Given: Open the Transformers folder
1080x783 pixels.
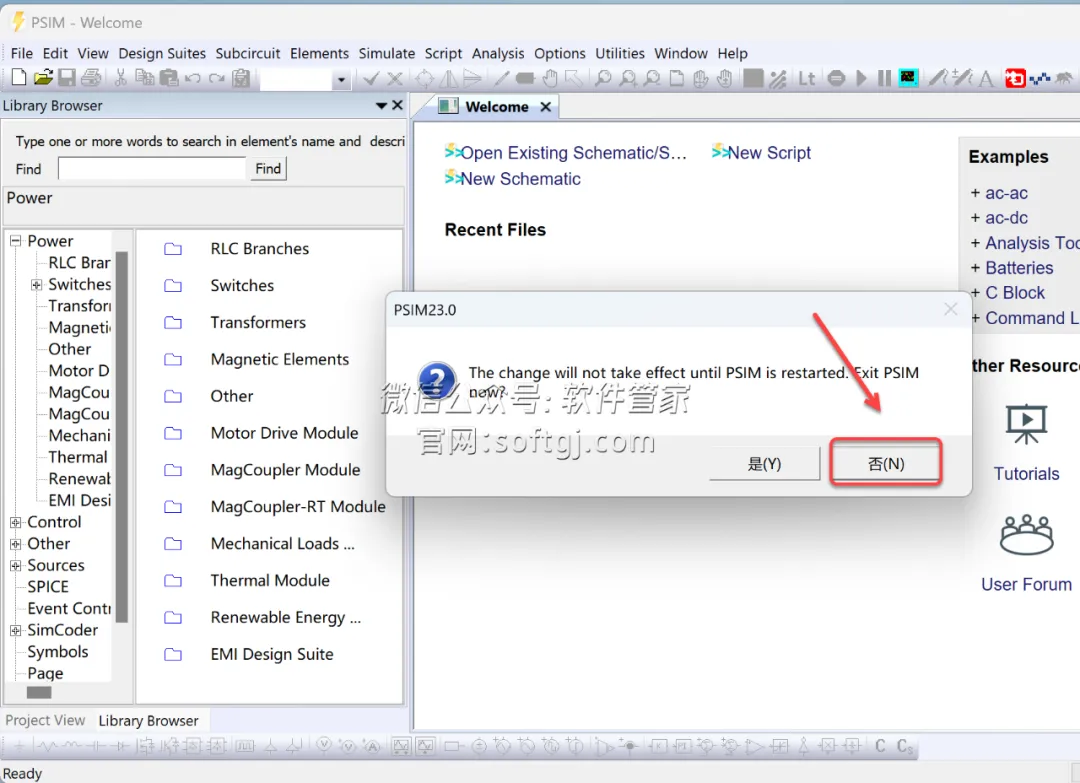Looking at the screenshot, I should click(x=258, y=322).
